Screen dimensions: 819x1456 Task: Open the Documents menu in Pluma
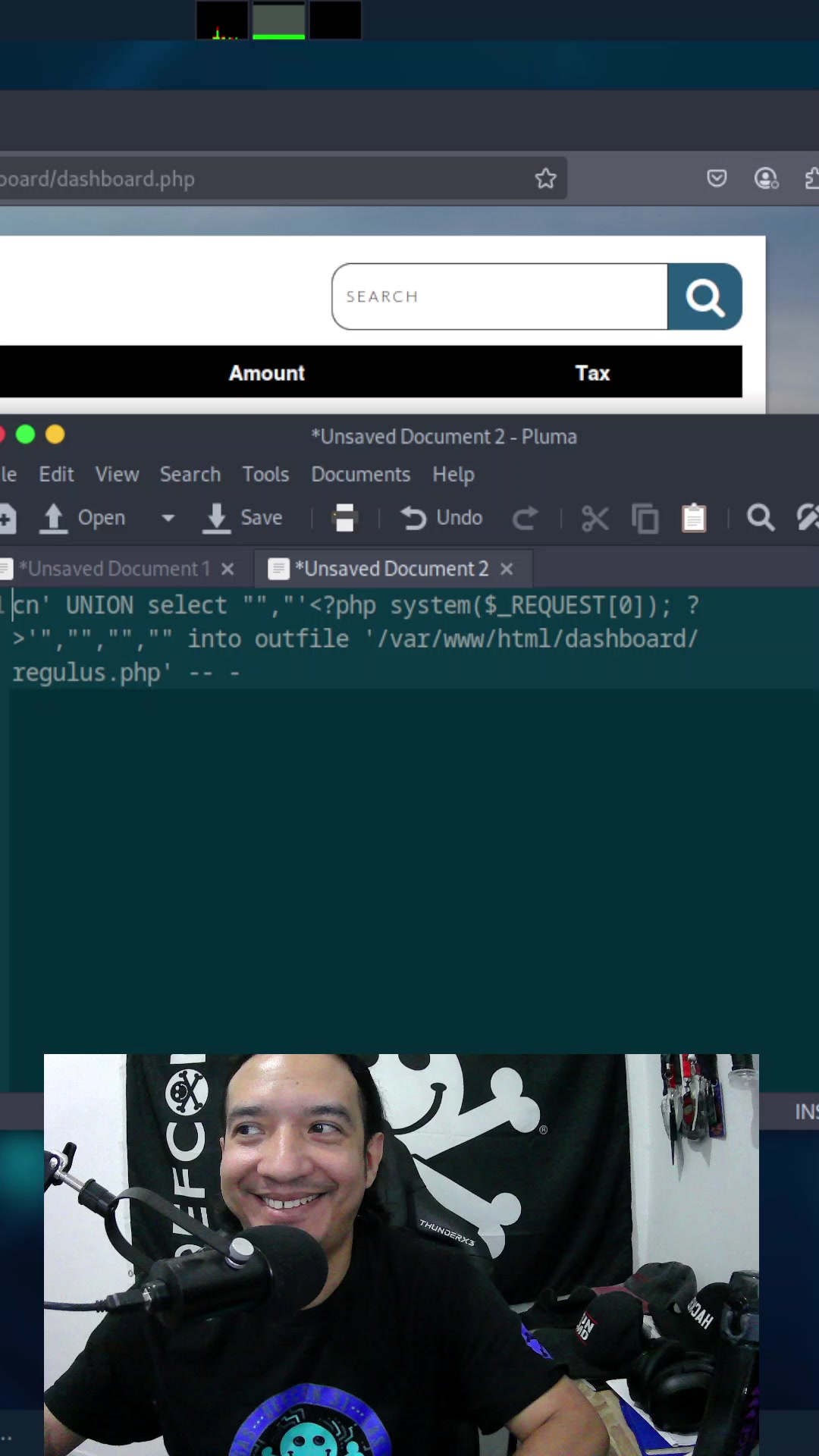tap(361, 475)
